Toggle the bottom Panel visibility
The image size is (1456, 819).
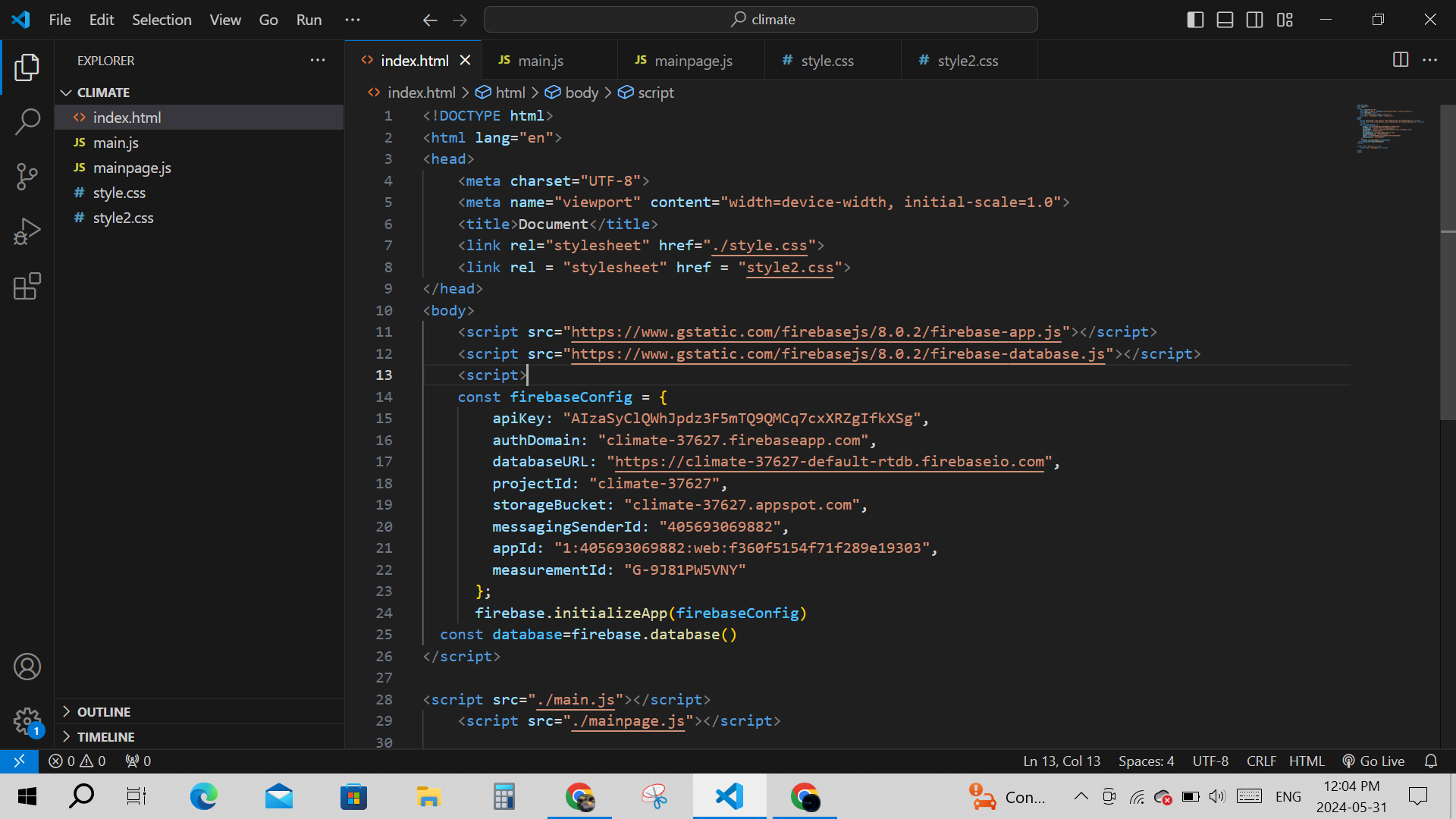(1225, 20)
